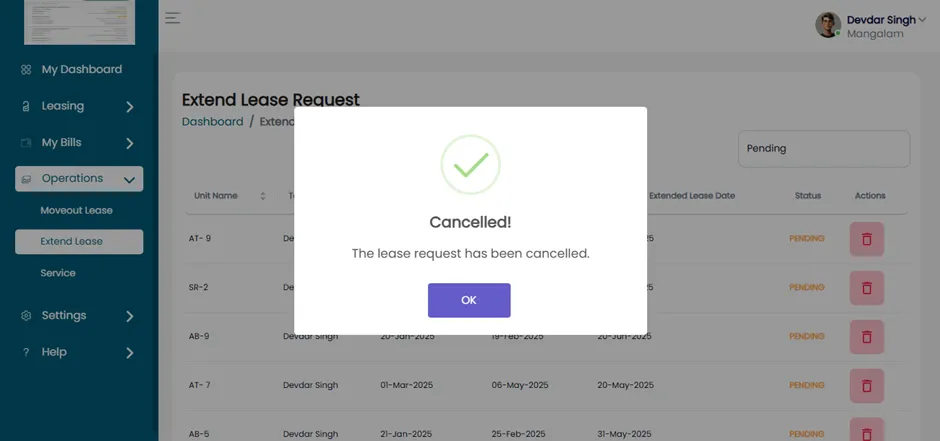This screenshot has height=441, width=940.
Task: Click the hamburger menu icon
Action: 173,18
